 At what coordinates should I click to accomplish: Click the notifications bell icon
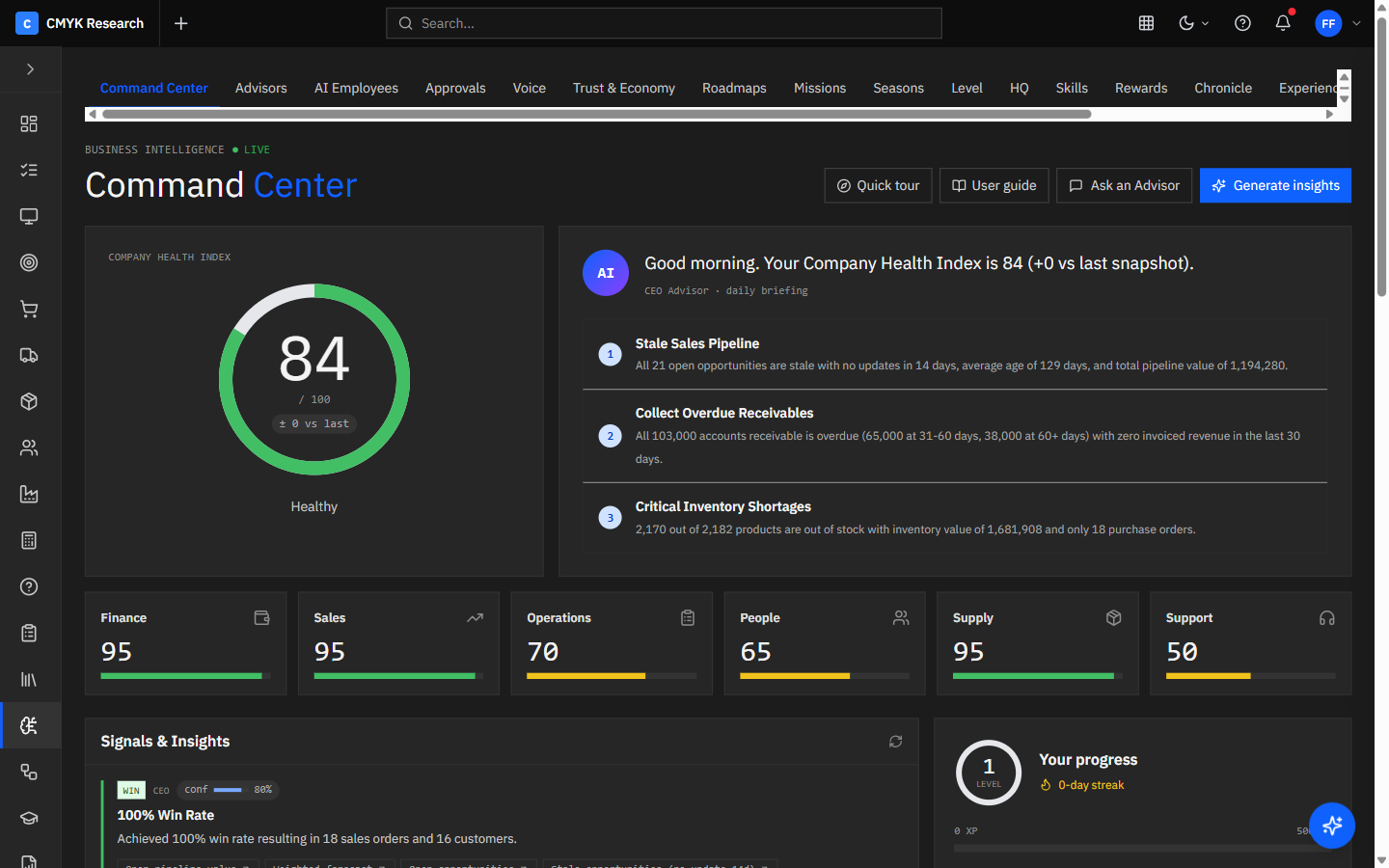(1282, 23)
